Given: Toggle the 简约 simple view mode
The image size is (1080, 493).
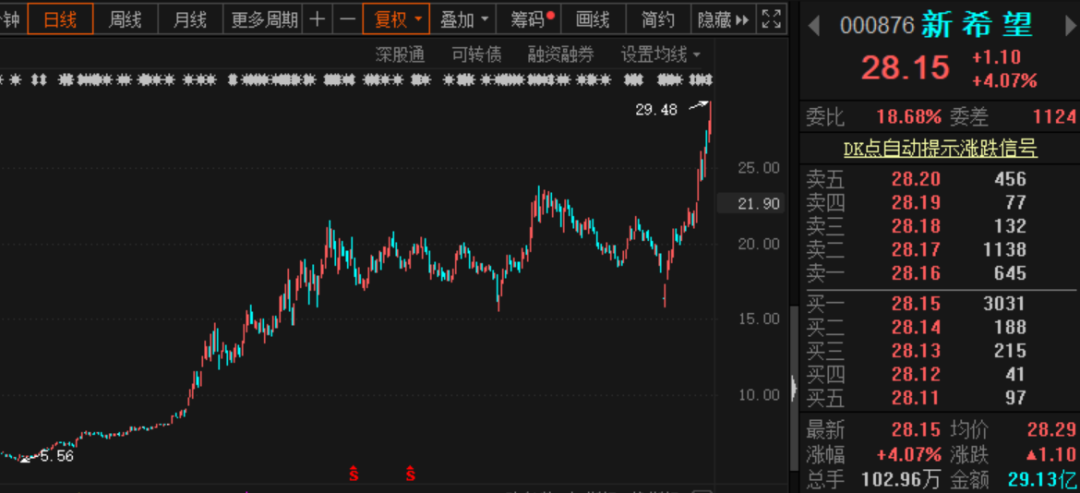Looking at the screenshot, I should [x=658, y=19].
